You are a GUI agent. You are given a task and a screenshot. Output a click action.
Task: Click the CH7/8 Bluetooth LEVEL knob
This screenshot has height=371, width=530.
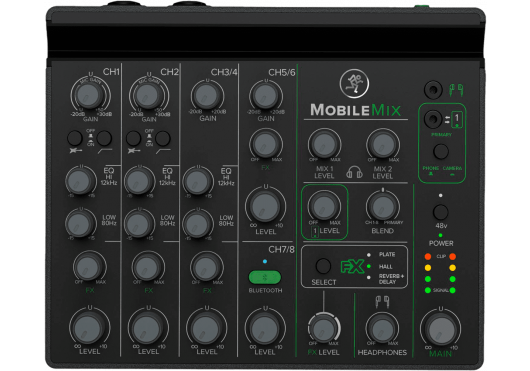(265, 328)
